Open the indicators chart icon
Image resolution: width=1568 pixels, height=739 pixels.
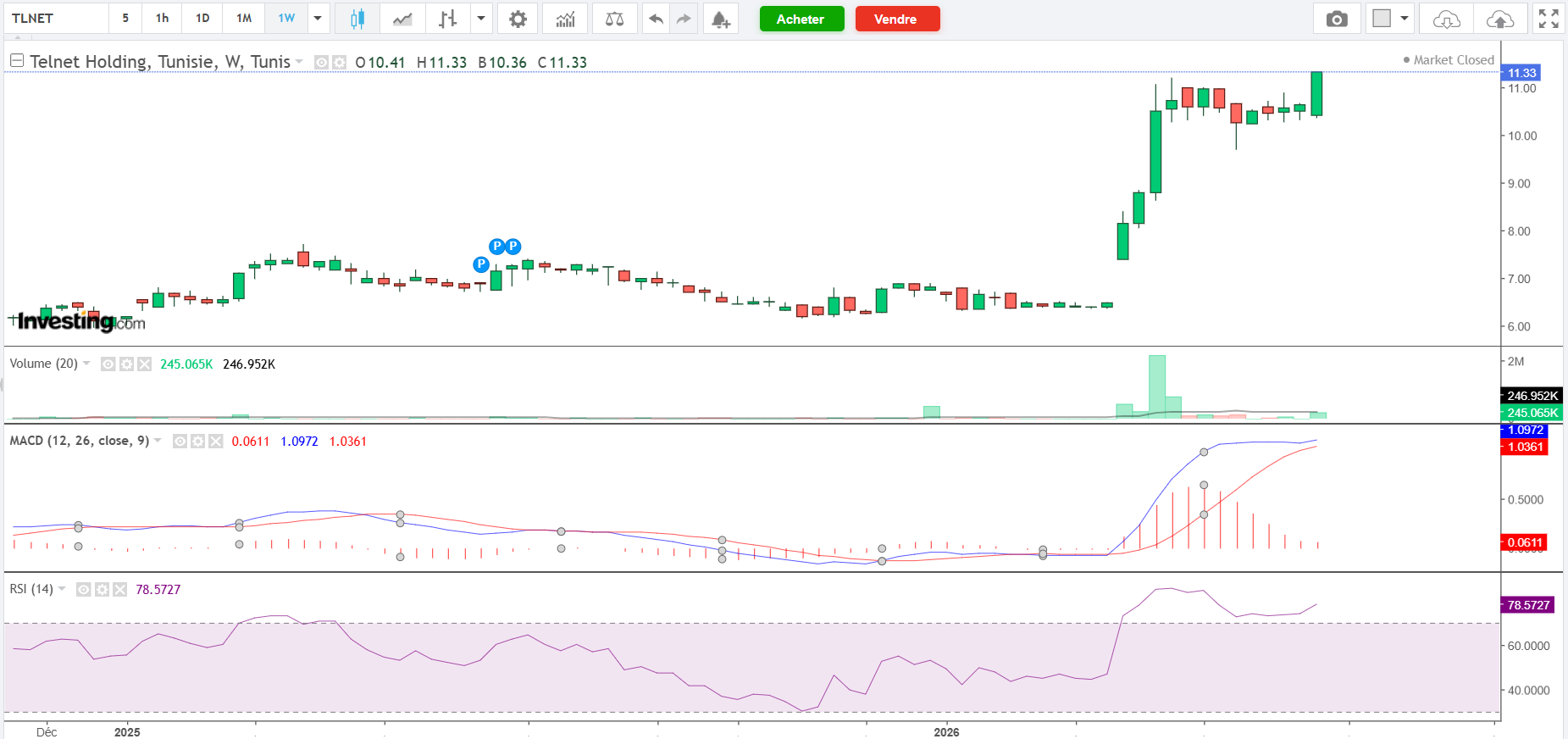(x=565, y=19)
